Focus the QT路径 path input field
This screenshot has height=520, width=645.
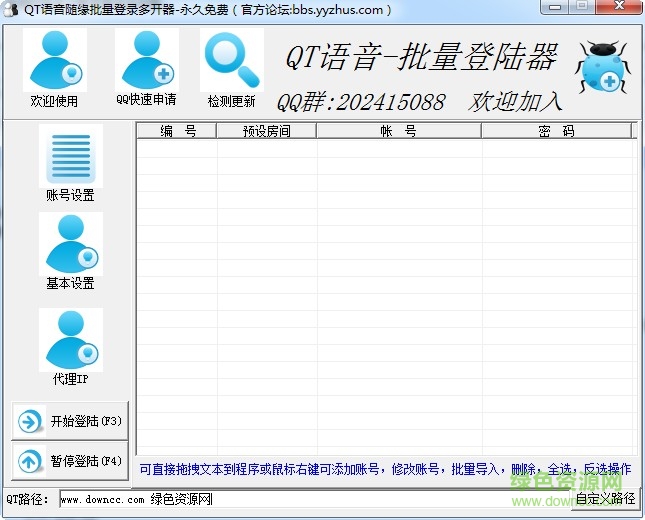click(310, 498)
